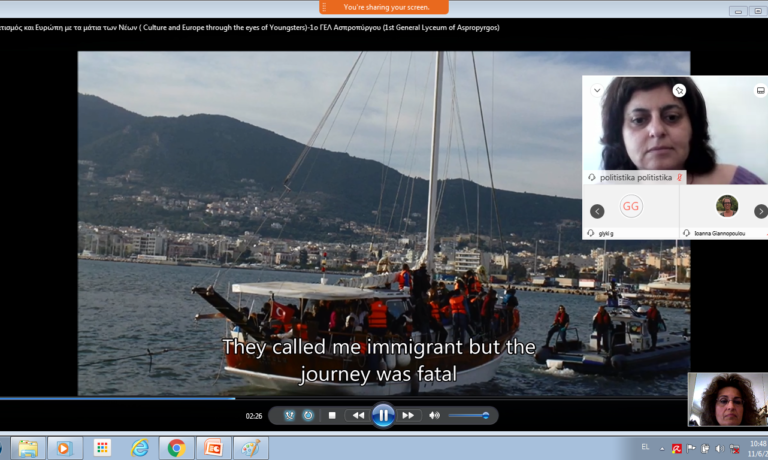The width and height of the screenshot is (768, 460).
Task: Open Internet Explorer from taskbar
Action: [139, 447]
